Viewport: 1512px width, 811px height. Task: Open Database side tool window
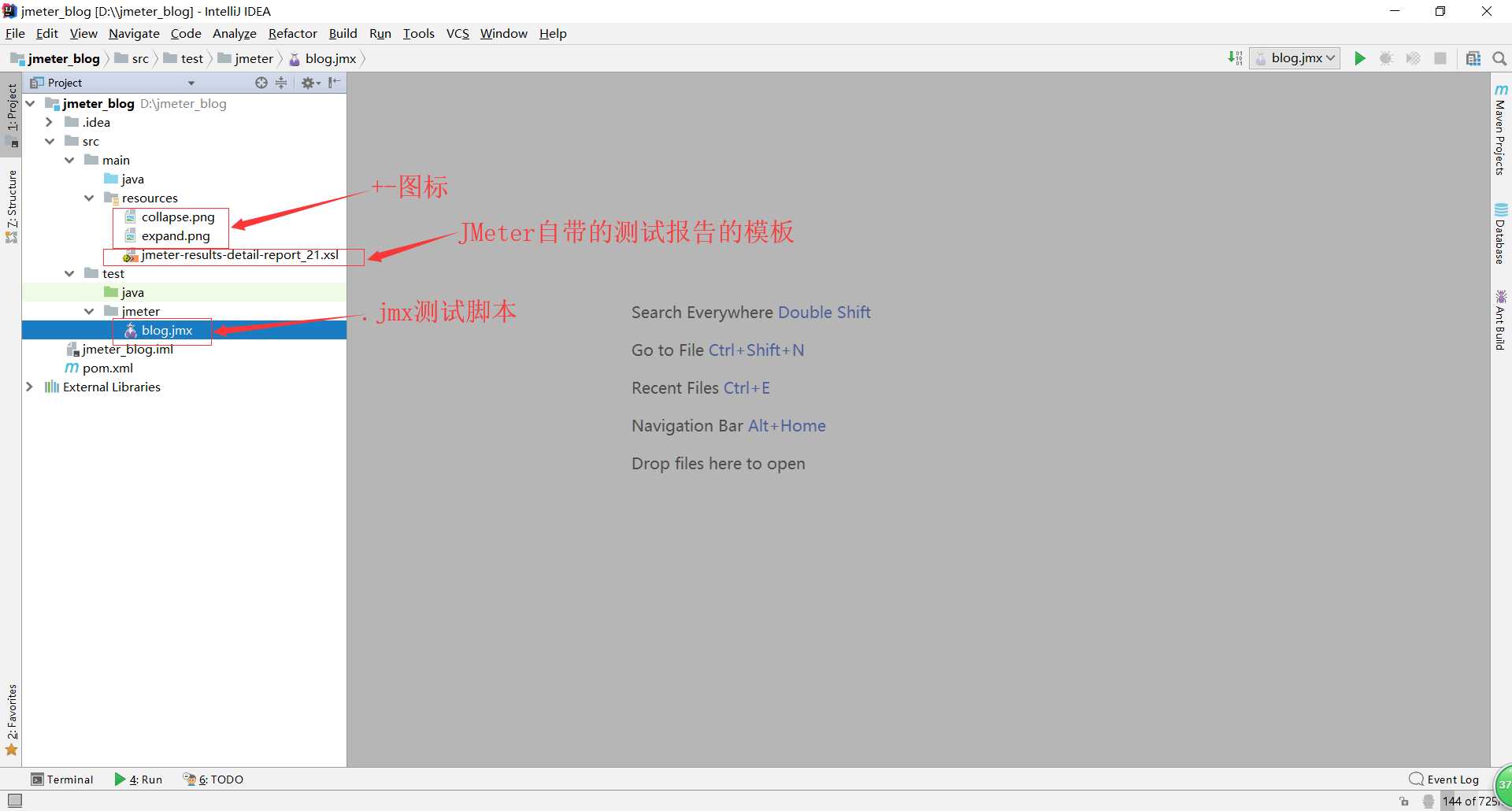click(1501, 234)
